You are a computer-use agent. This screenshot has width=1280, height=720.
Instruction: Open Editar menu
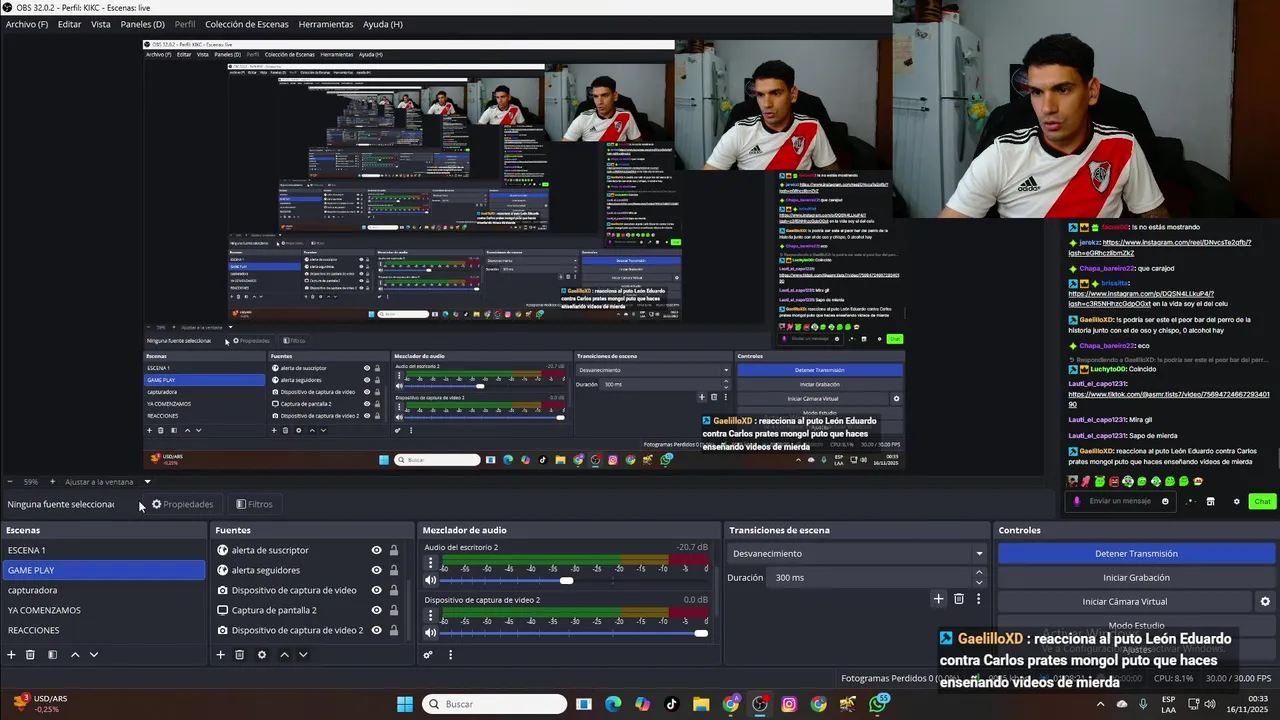pyautogui.click(x=69, y=24)
